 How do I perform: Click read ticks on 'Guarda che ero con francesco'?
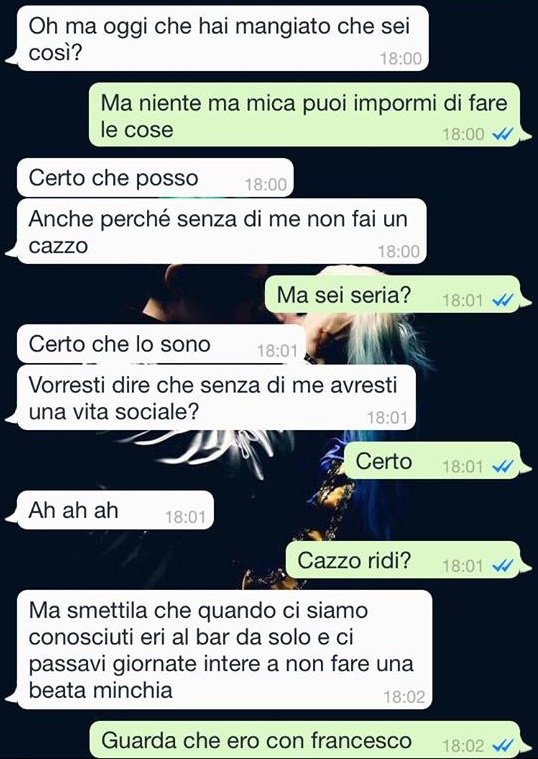point(503,746)
